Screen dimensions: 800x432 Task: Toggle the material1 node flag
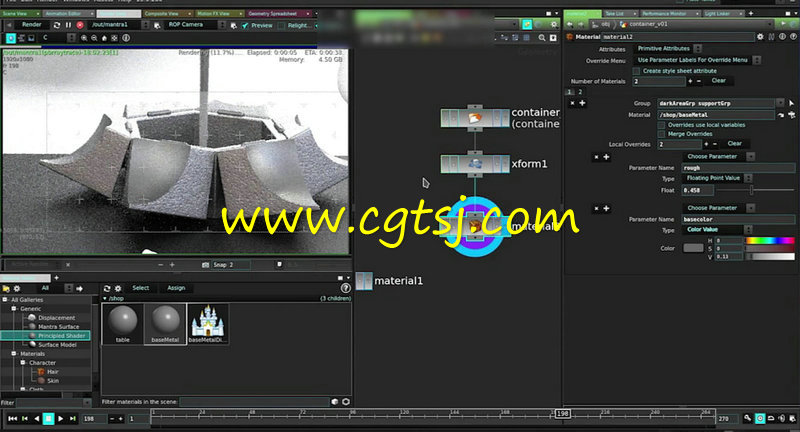[364, 281]
